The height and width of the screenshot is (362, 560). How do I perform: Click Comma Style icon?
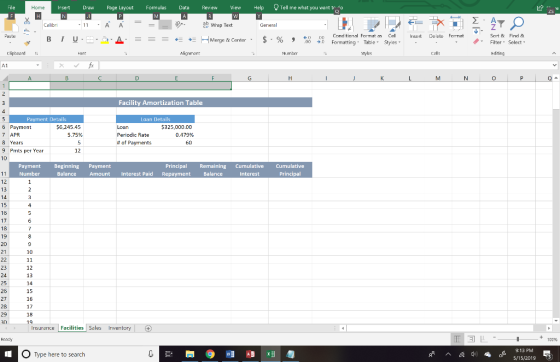click(293, 40)
